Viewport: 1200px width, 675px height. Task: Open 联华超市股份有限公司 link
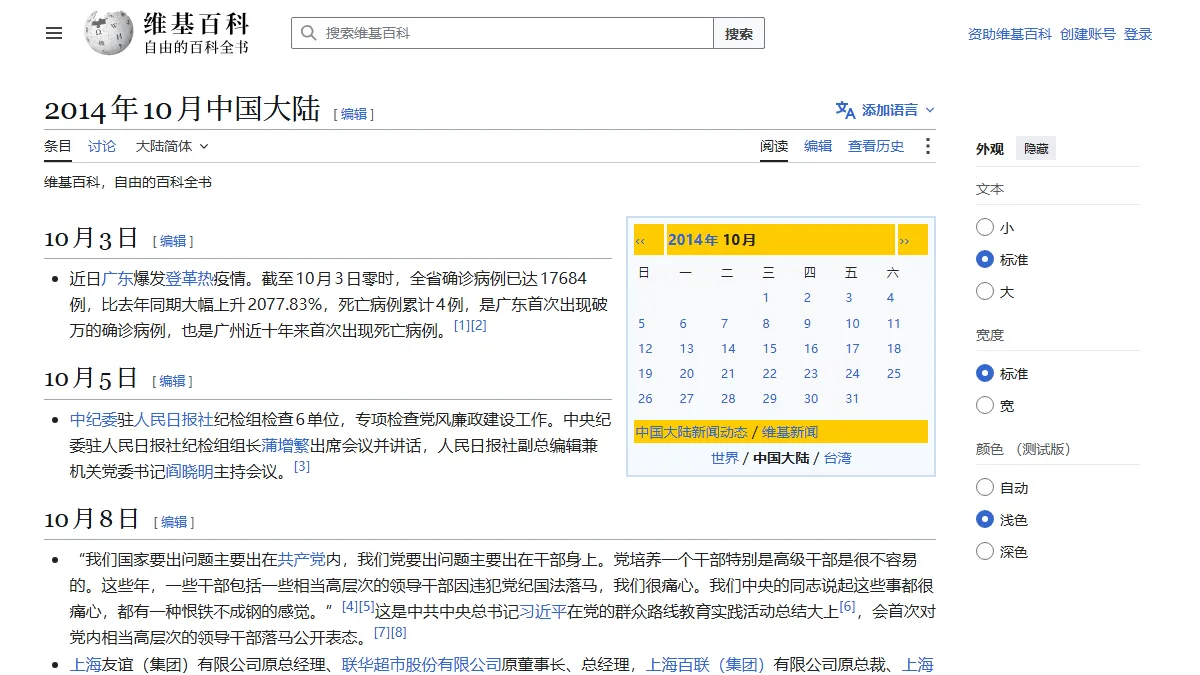422,665
